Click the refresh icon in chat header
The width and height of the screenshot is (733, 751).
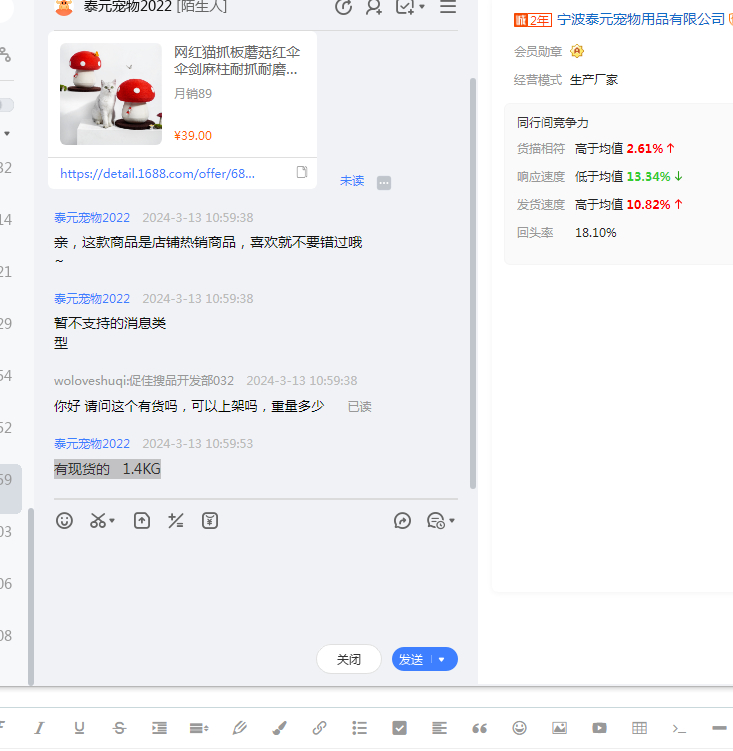[343, 7]
